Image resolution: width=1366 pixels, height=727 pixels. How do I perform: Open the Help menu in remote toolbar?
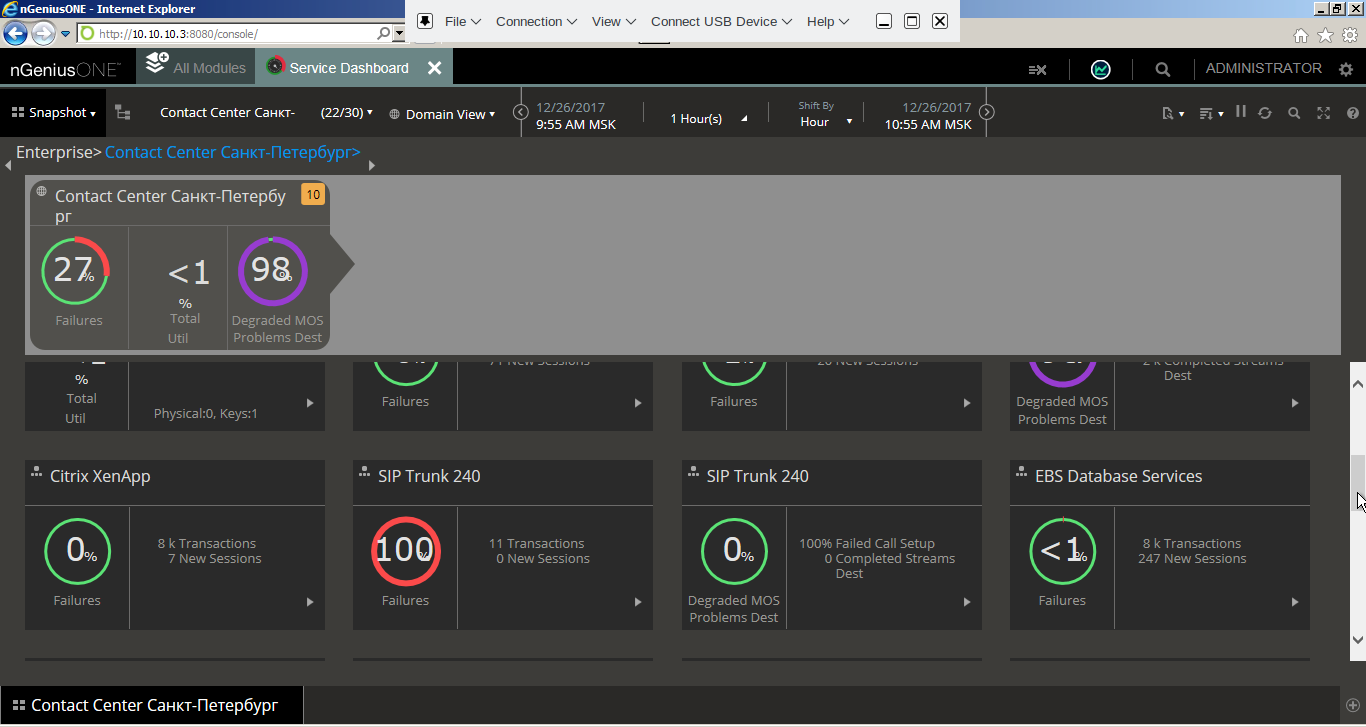[828, 21]
